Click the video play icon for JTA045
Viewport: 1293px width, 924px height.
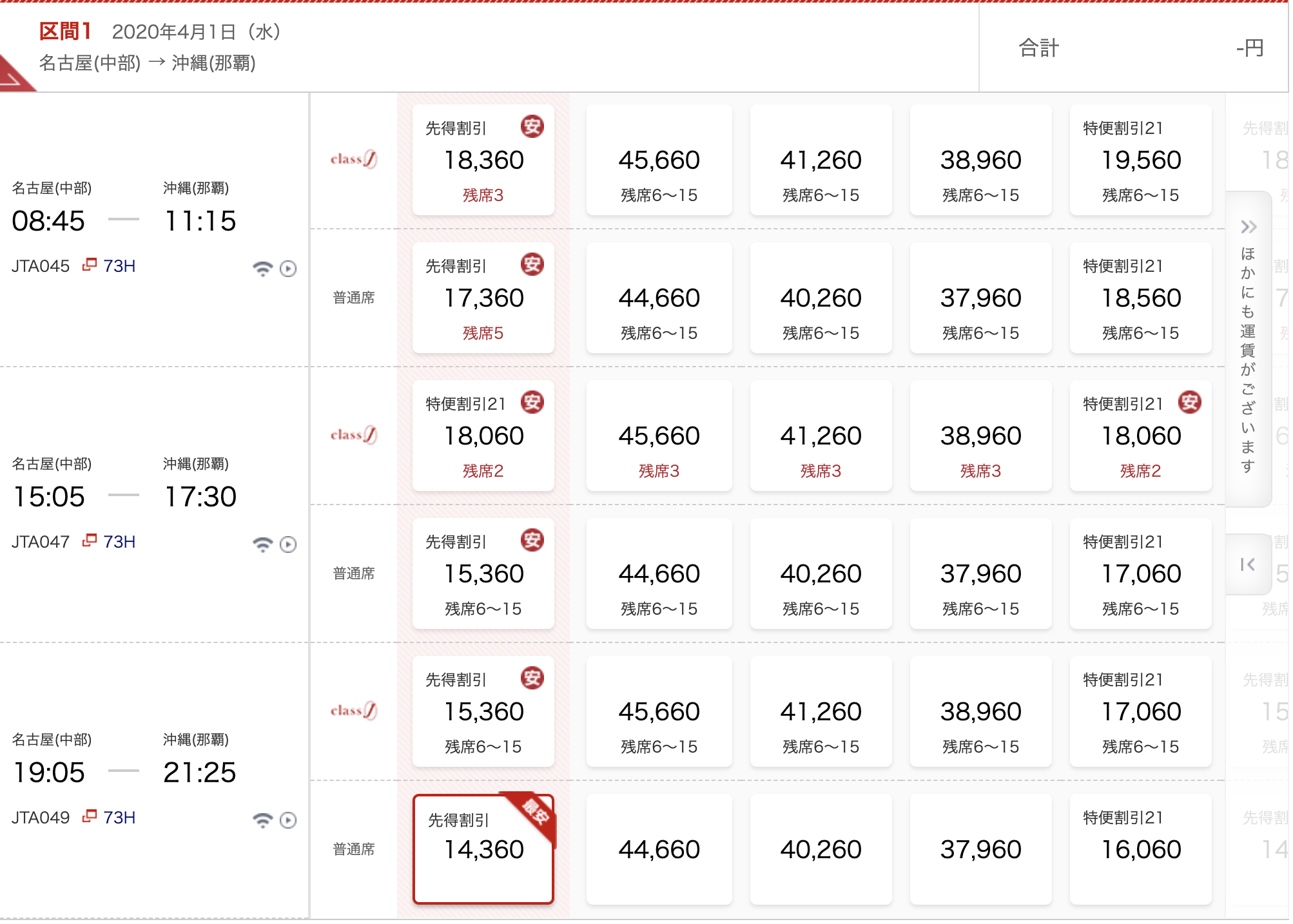pos(288,269)
